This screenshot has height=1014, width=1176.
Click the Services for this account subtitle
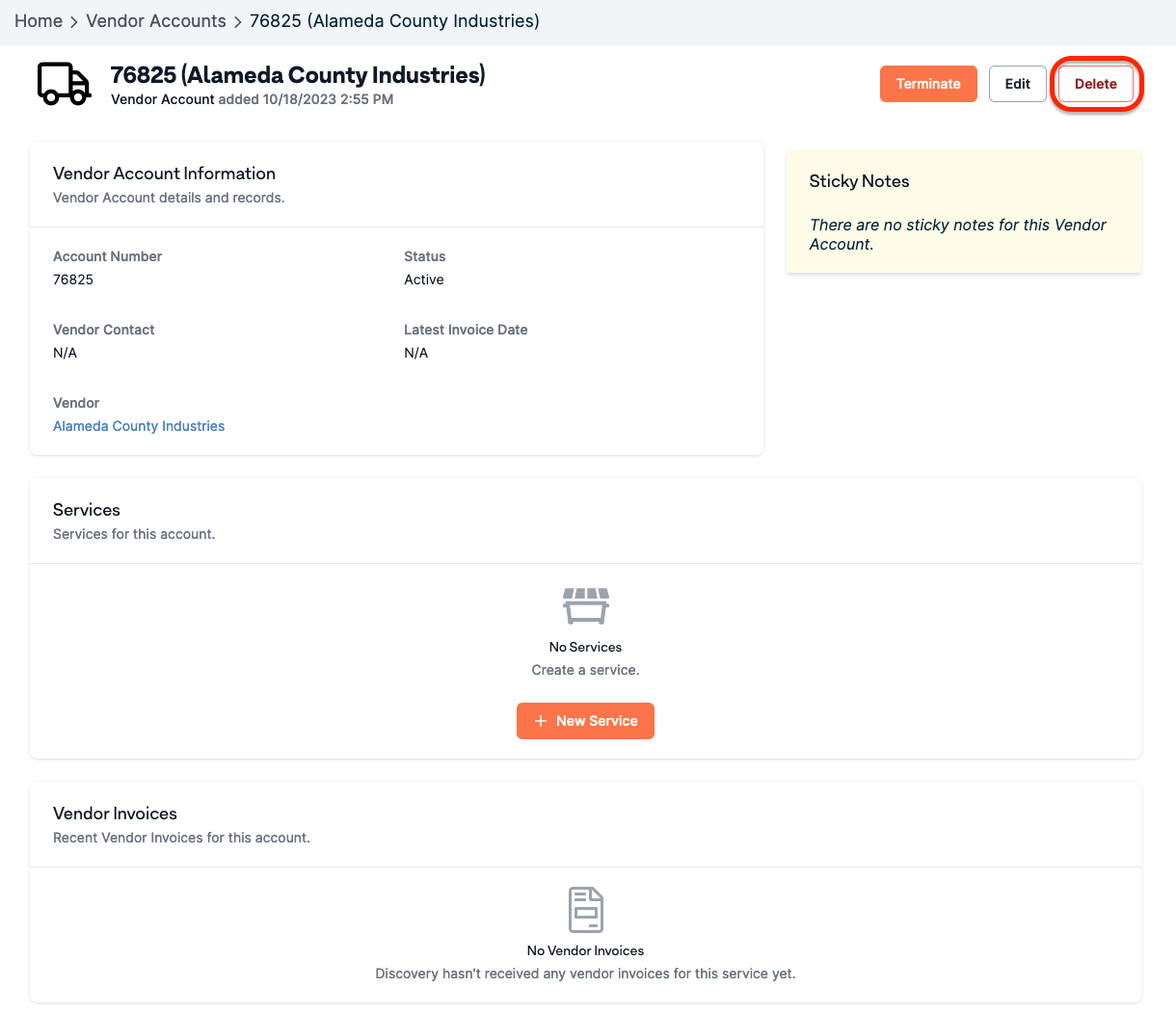[134, 534]
